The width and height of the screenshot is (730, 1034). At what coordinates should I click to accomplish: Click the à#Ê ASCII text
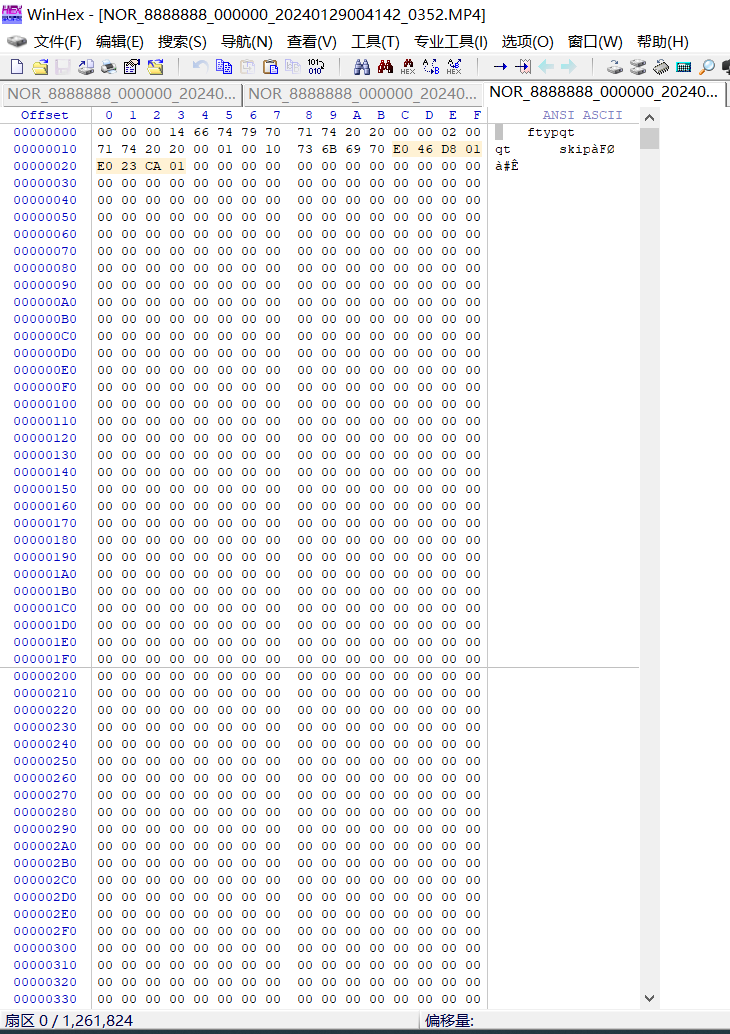coord(507,166)
